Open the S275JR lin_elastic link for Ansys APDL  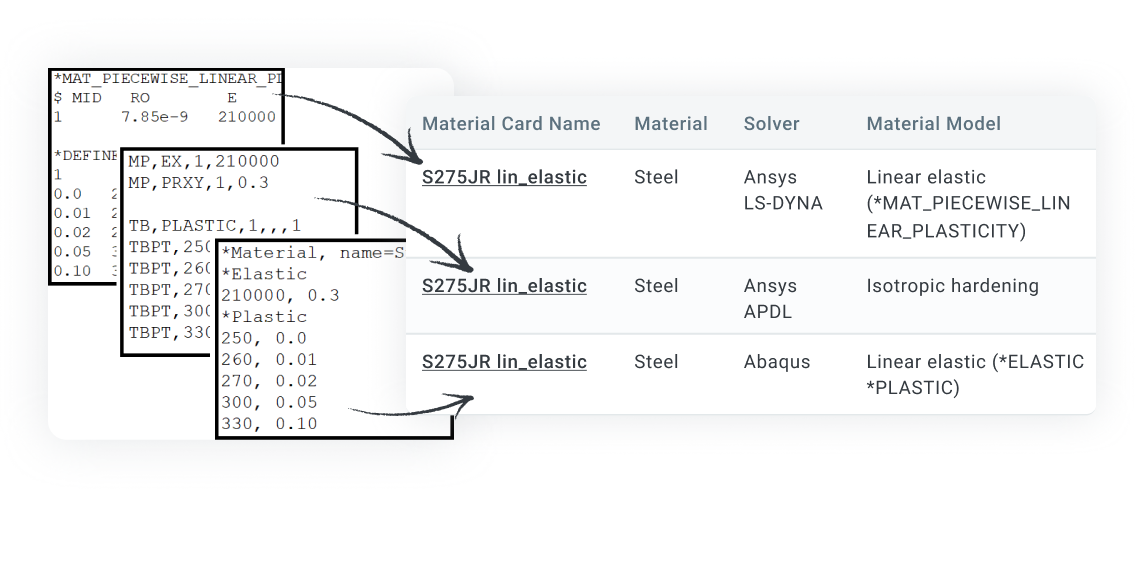click(504, 287)
